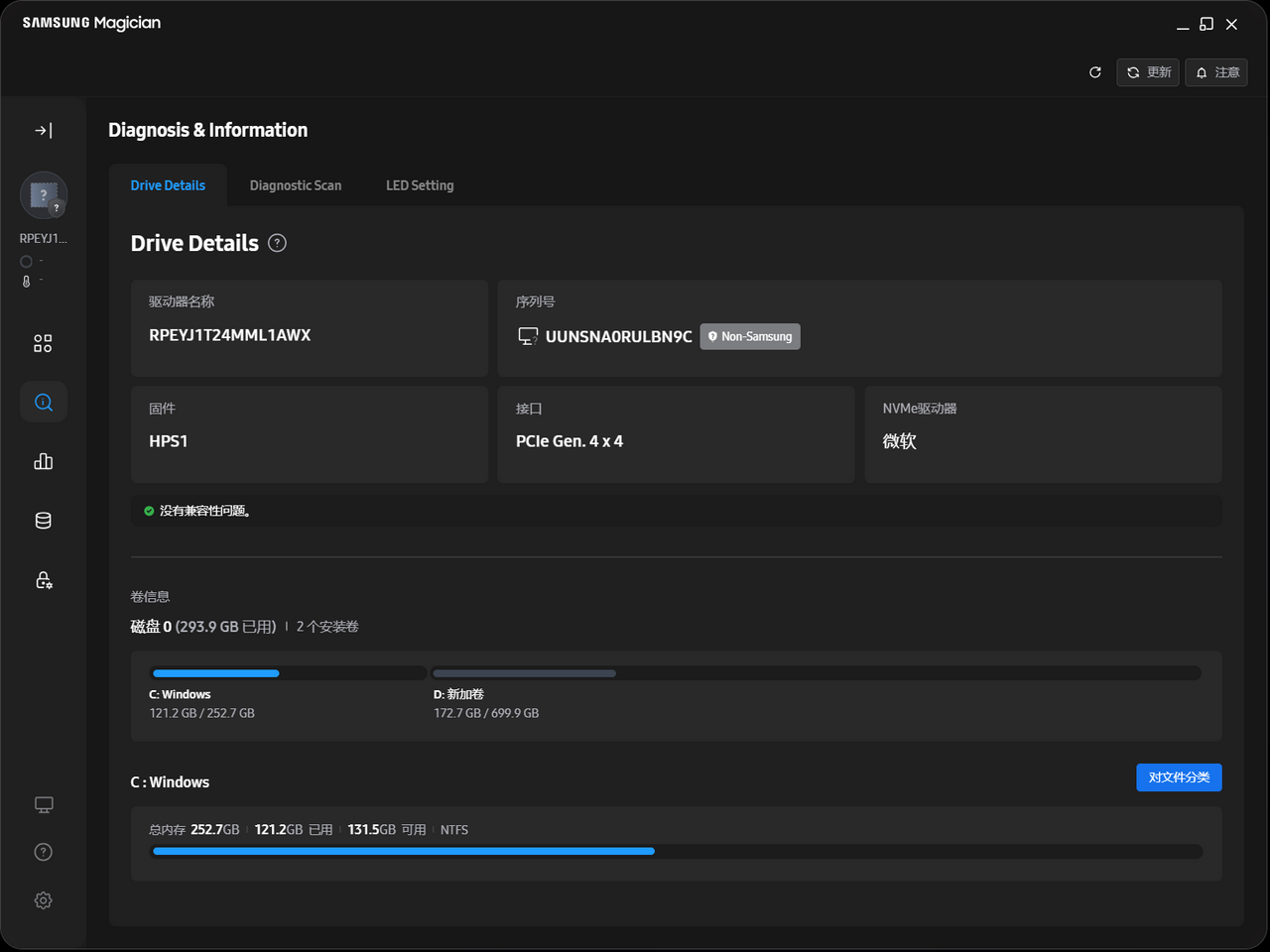This screenshot has width=1270, height=952.
Task: Open Diagnosis & Information magnifier icon
Action: (44, 402)
